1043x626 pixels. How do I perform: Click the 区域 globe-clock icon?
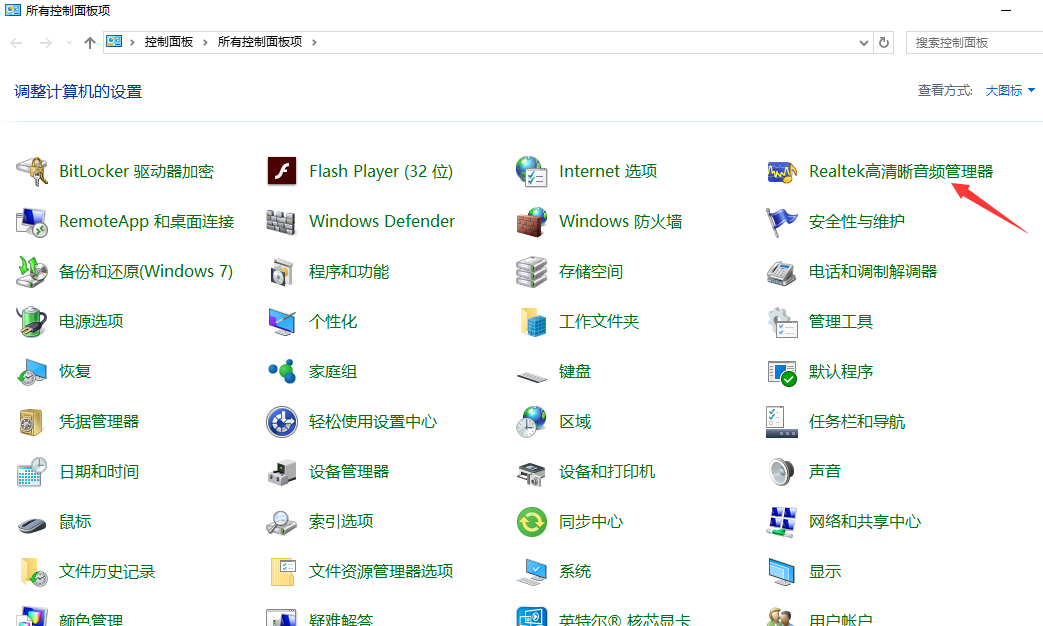(531, 422)
